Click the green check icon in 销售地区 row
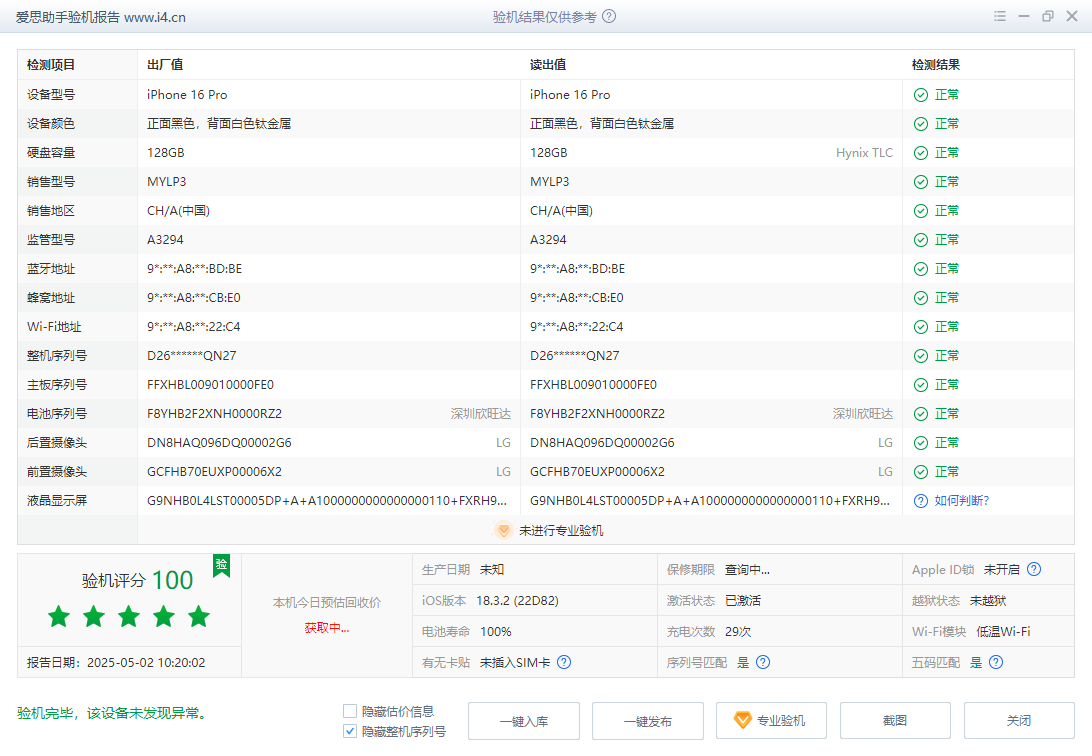Image resolution: width=1092 pixels, height=756 pixels. click(921, 211)
